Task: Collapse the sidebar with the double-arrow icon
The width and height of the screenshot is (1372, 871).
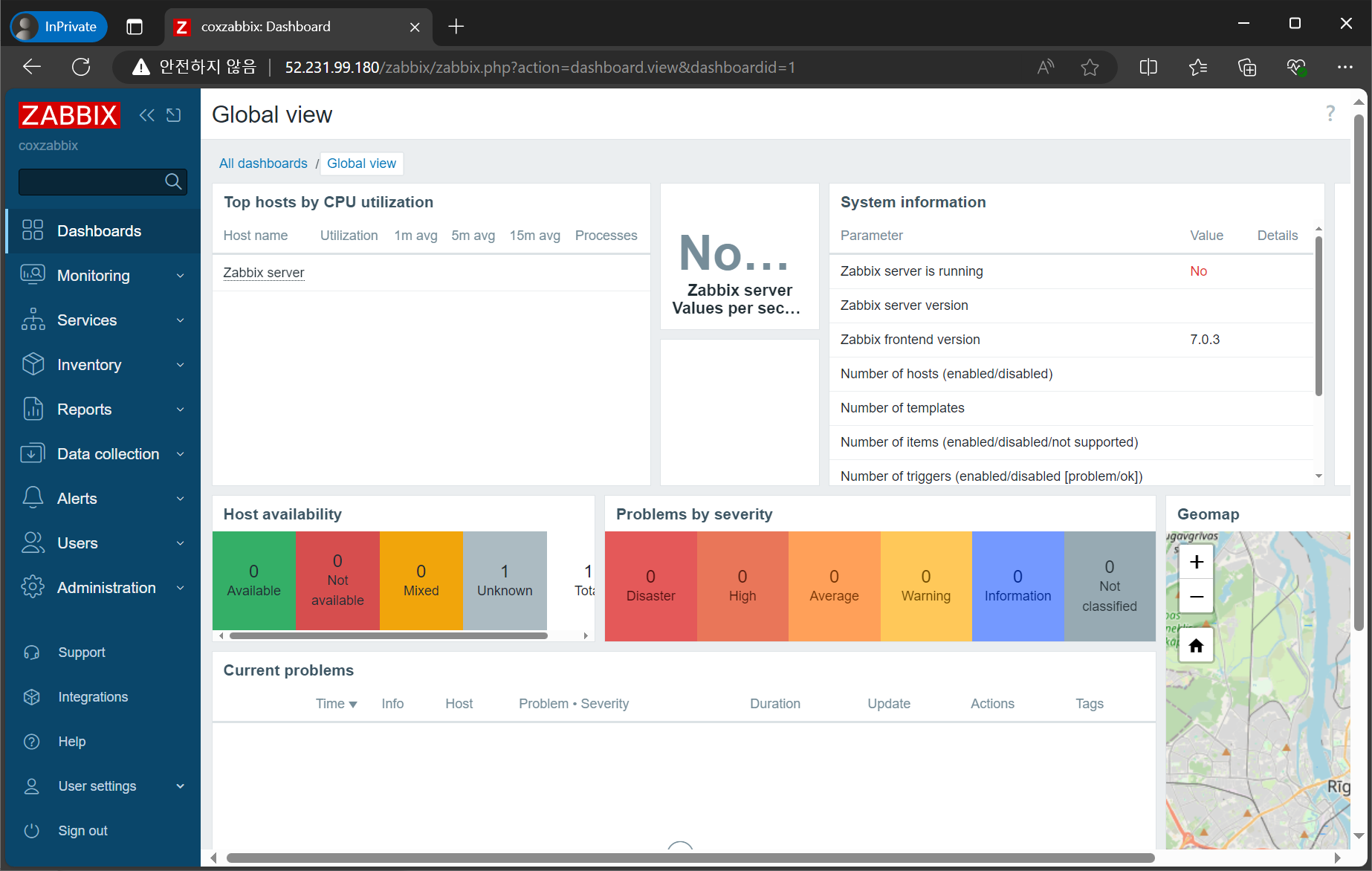Action: (x=147, y=115)
